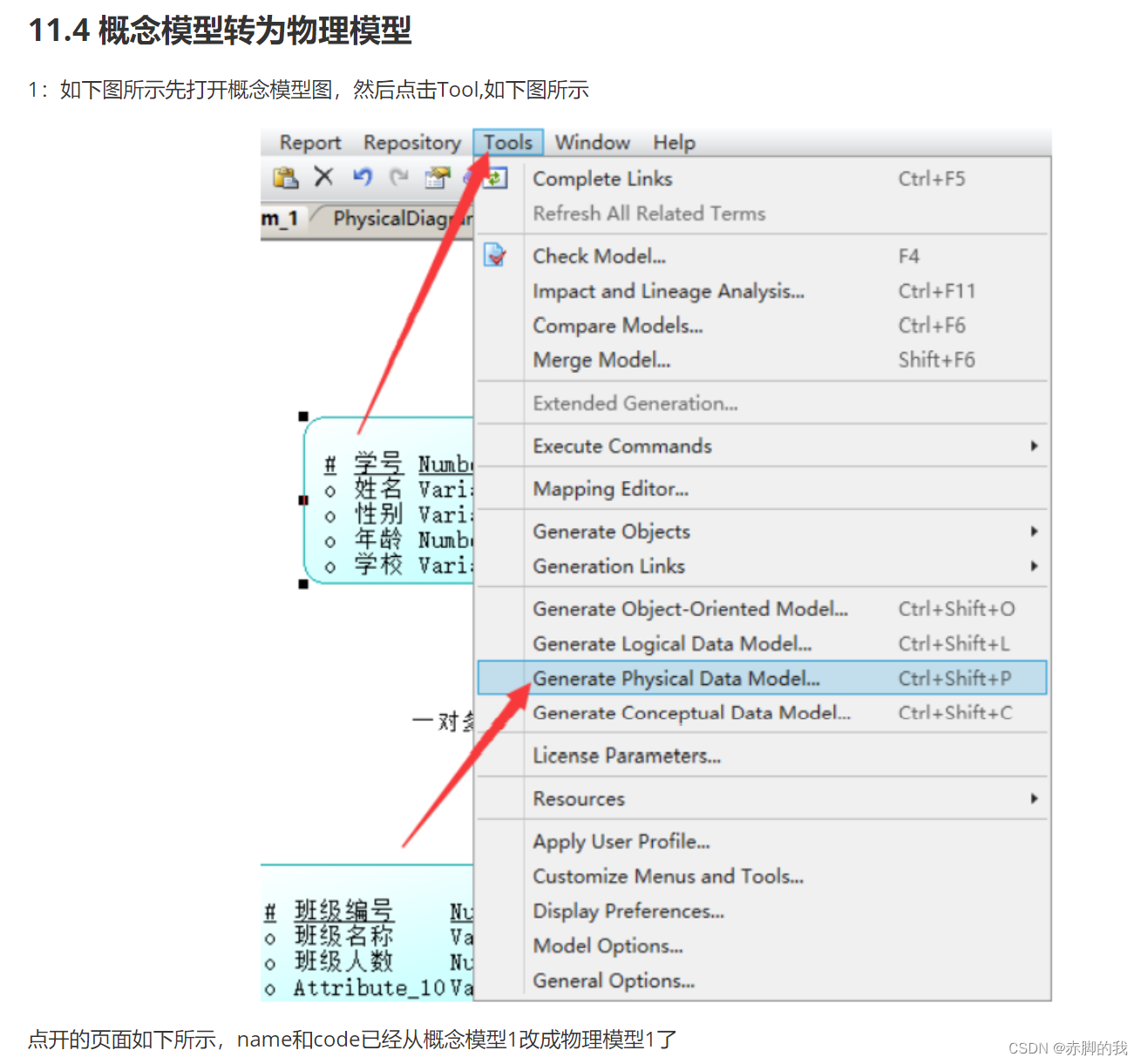Screen dimensions: 1141x1064
Task: Open Mapping Editor...
Action: (761, 489)
